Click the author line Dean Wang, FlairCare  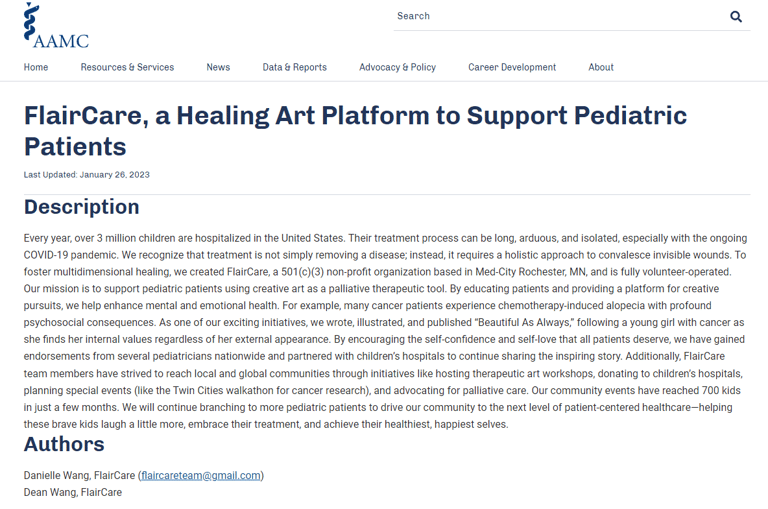point(72,492)
